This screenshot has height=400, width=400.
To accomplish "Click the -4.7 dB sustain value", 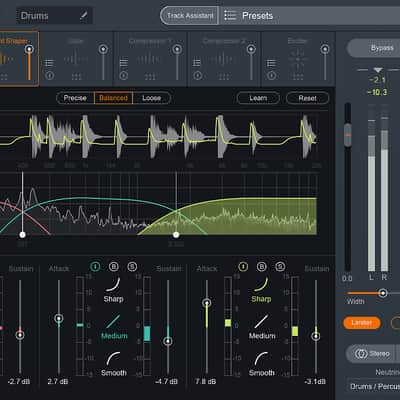I will [166, 381].
